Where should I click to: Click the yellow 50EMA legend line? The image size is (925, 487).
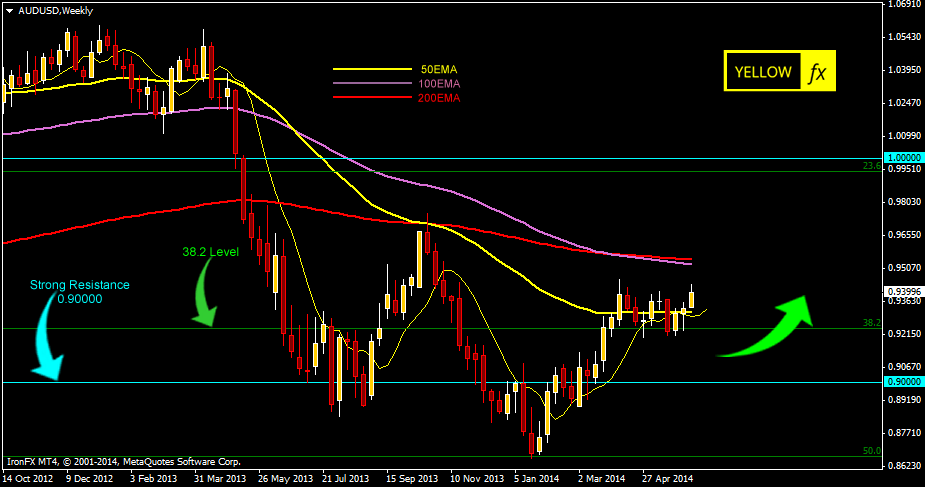point(372,69)
